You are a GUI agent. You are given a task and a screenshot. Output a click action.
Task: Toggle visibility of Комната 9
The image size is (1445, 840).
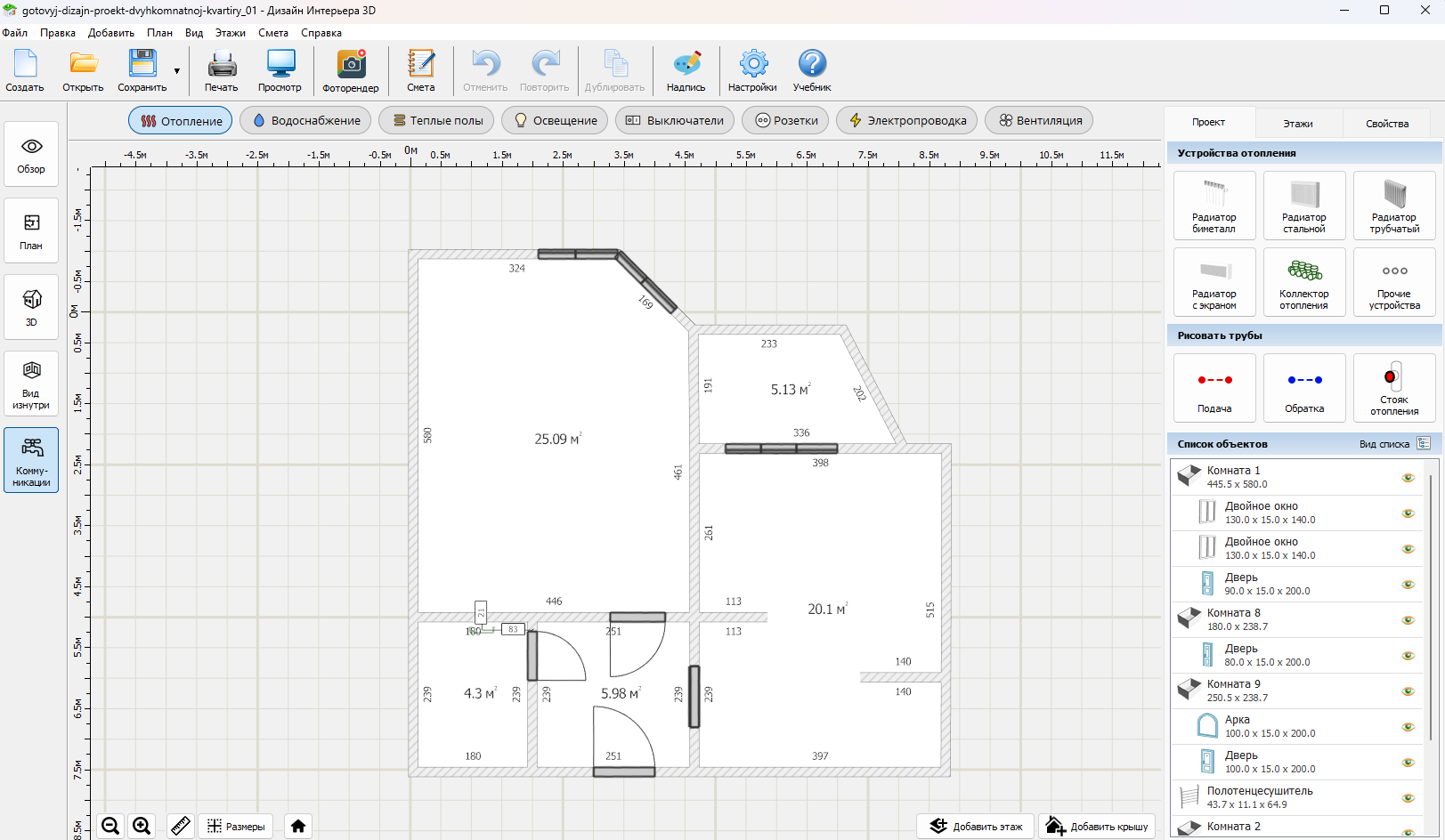coord(1408,691)
